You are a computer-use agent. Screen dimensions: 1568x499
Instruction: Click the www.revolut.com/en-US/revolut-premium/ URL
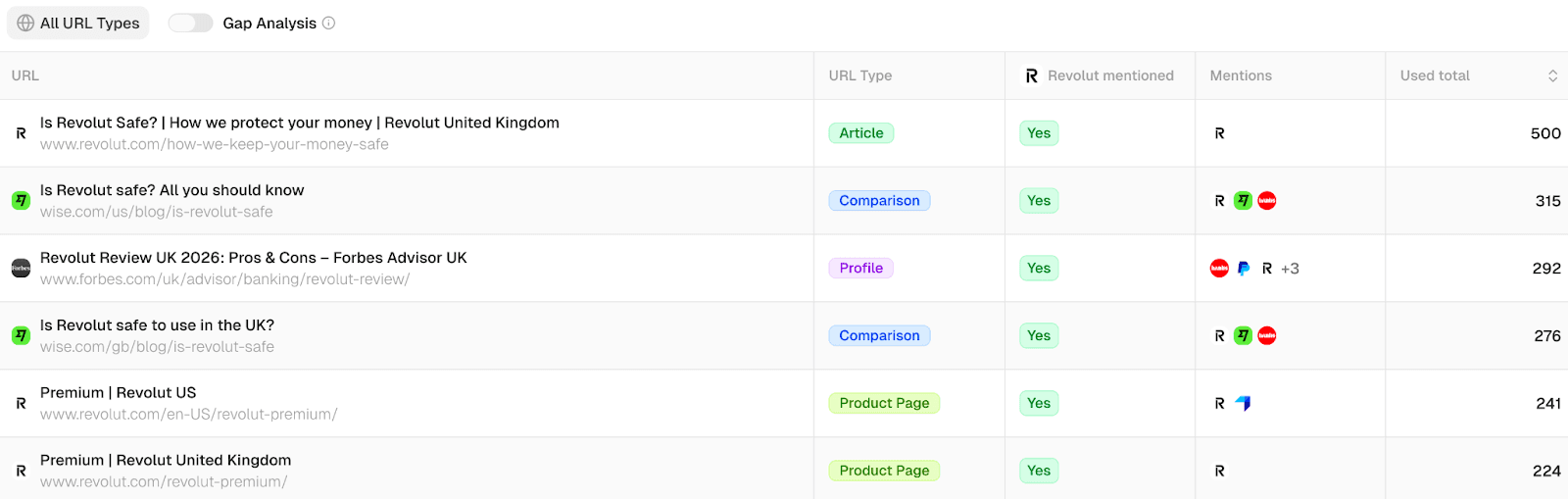click(189, 416)
